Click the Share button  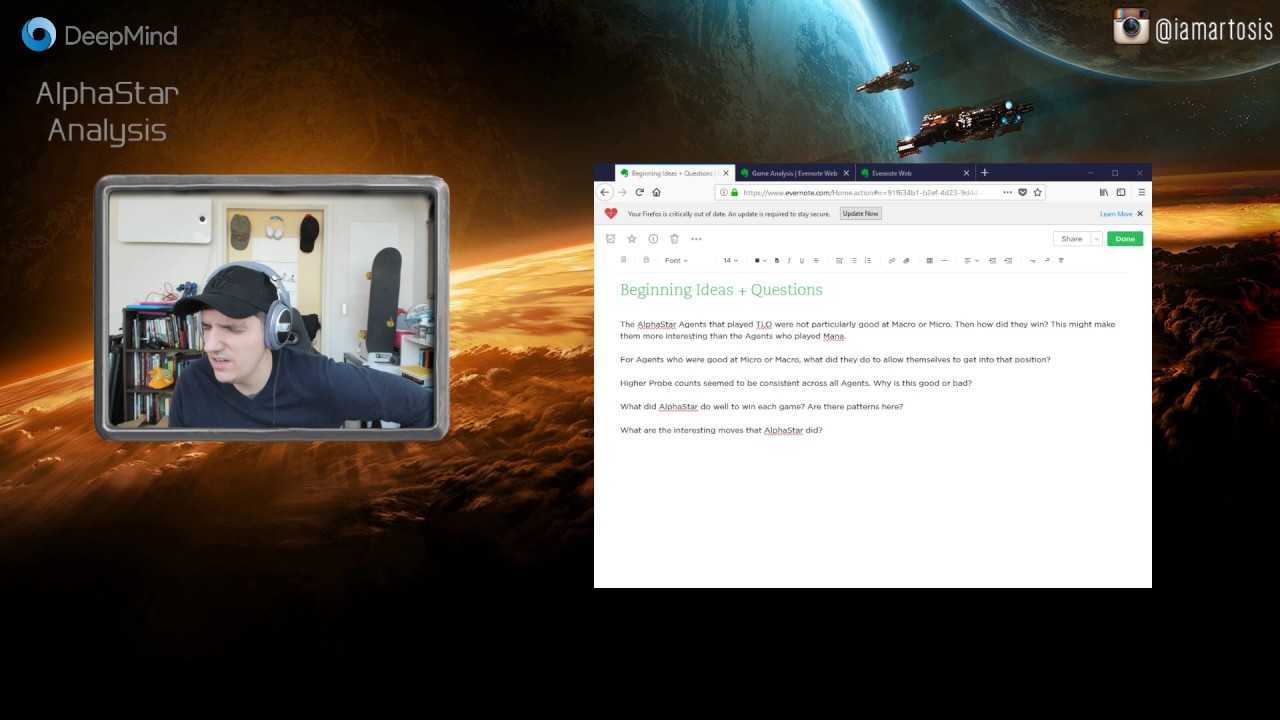click(1072, 239)
